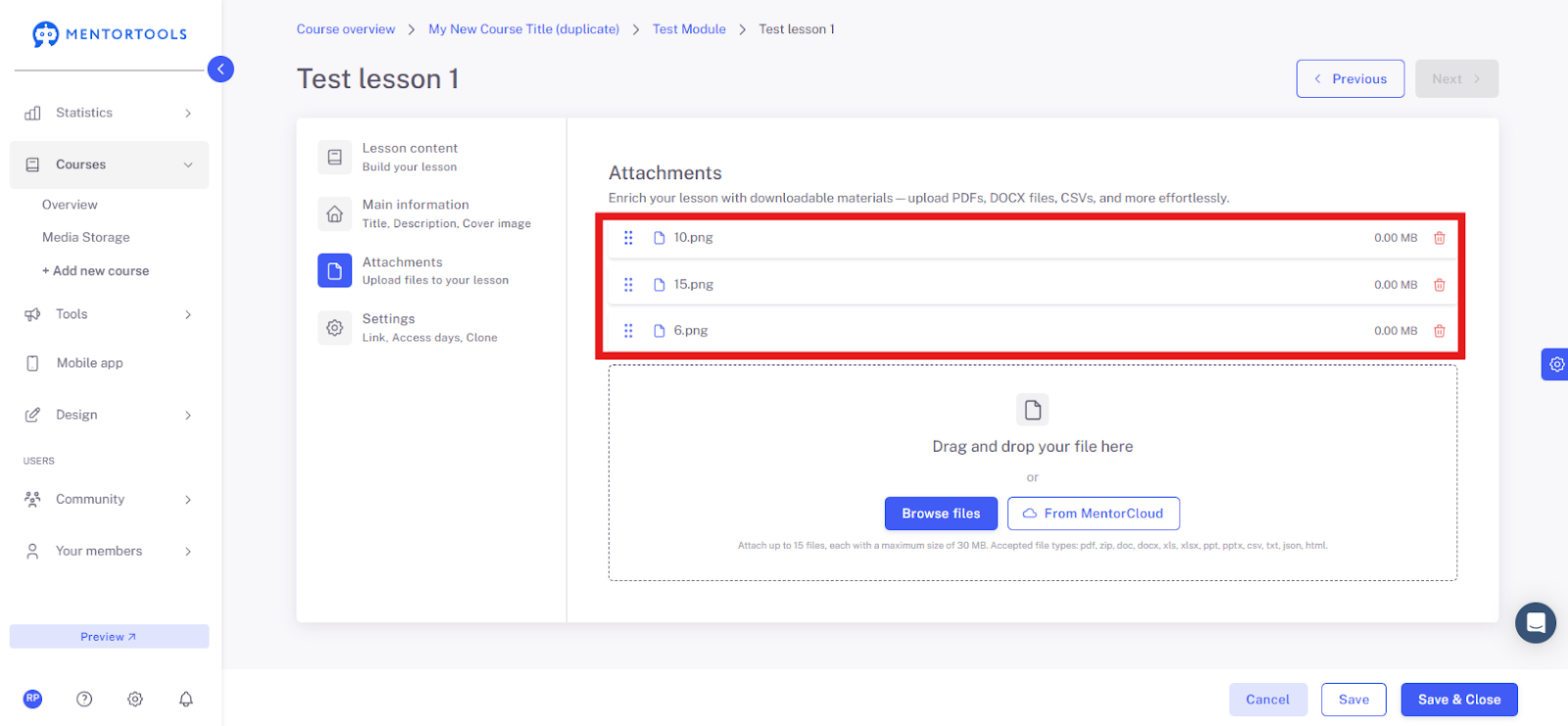Click the Mobile app phone icon
Viewport: 1568px width, 726px height.
[x=32, y=363]
